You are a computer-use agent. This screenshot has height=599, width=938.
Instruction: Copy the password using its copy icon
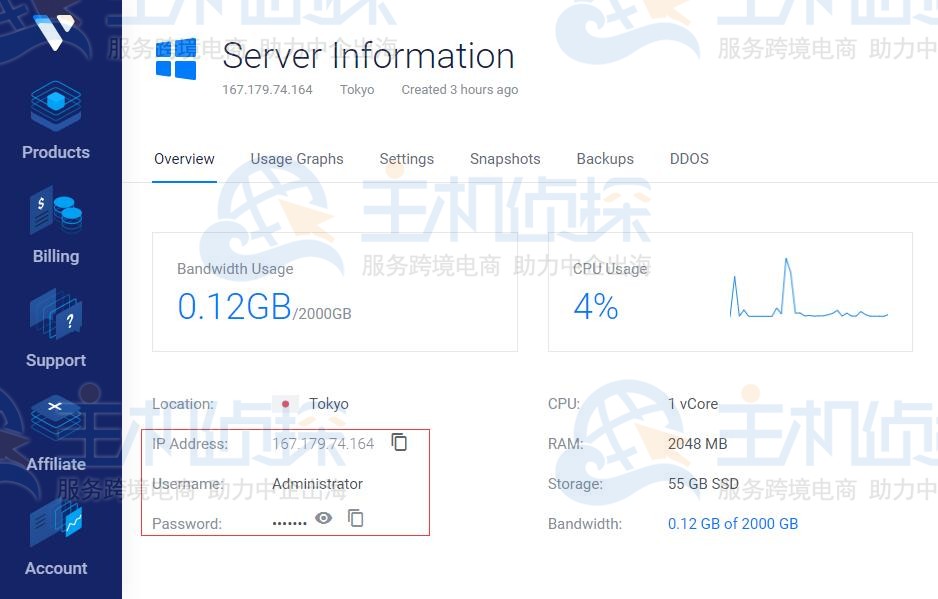pos(357,519)
